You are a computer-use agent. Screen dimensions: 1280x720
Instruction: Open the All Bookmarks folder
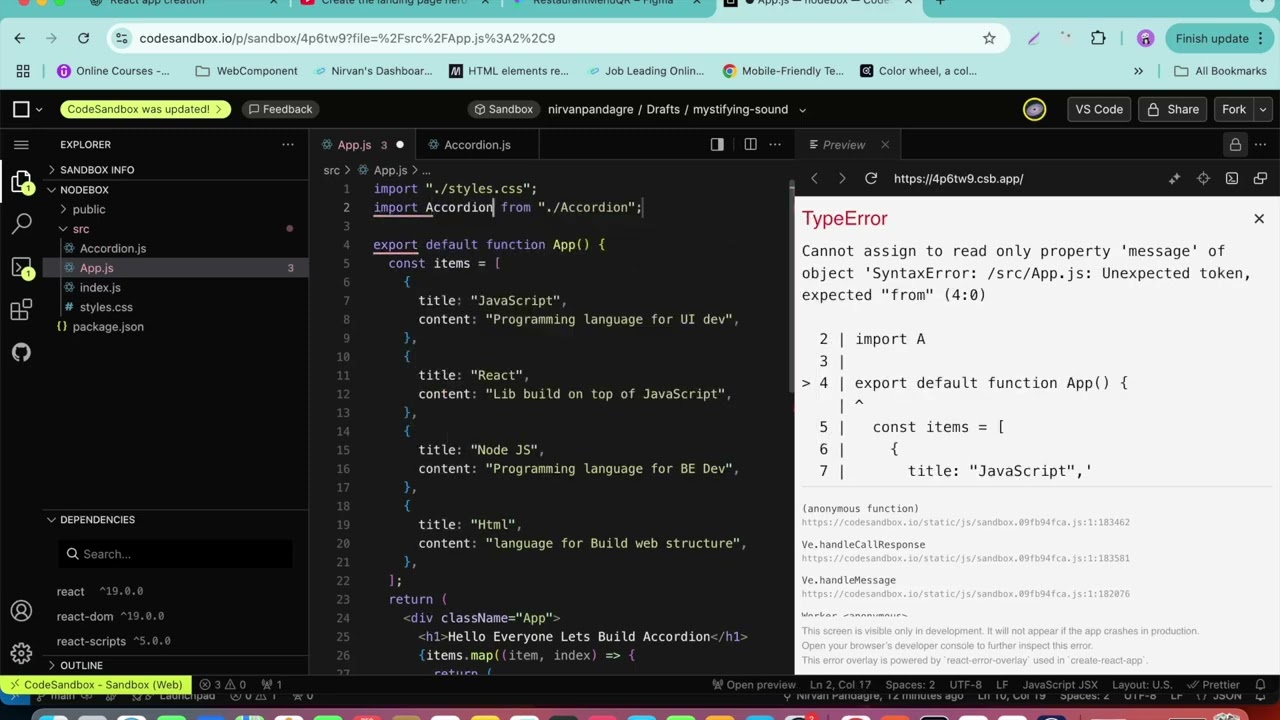click(x=1221, y=71)
